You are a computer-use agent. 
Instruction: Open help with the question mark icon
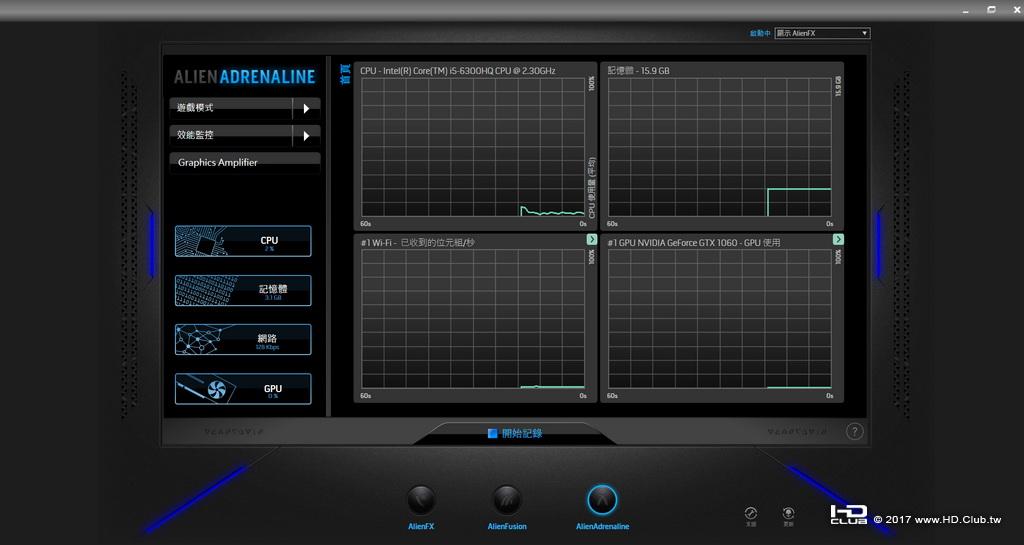(854, 431)
